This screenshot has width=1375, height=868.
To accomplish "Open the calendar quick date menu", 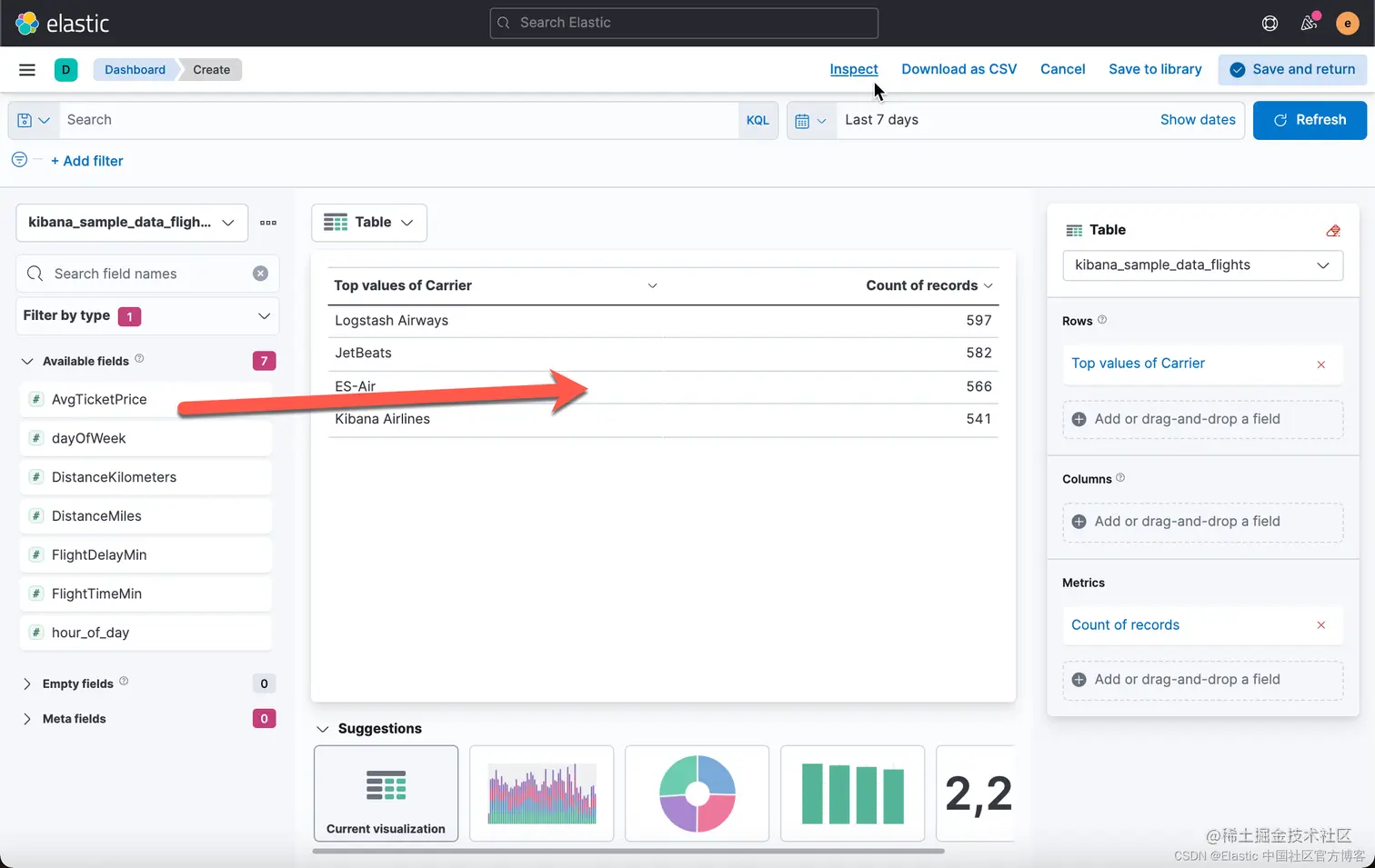I will tap(810, 120).
